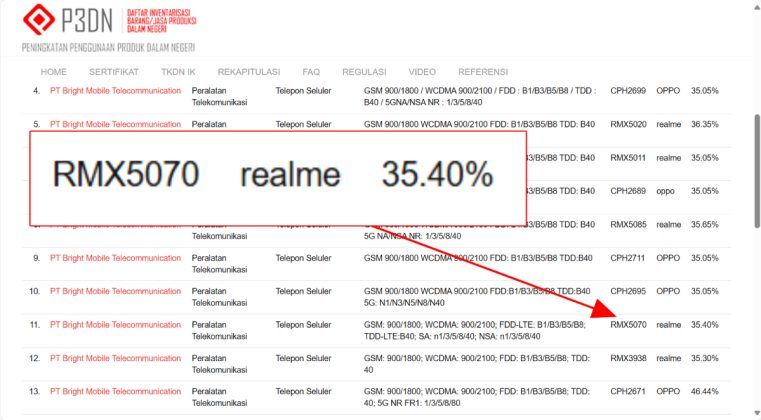Screen dimensions: 761x420
Task: Click 'Telepon Seluler' in row 9
Action: tap(303, 258)
